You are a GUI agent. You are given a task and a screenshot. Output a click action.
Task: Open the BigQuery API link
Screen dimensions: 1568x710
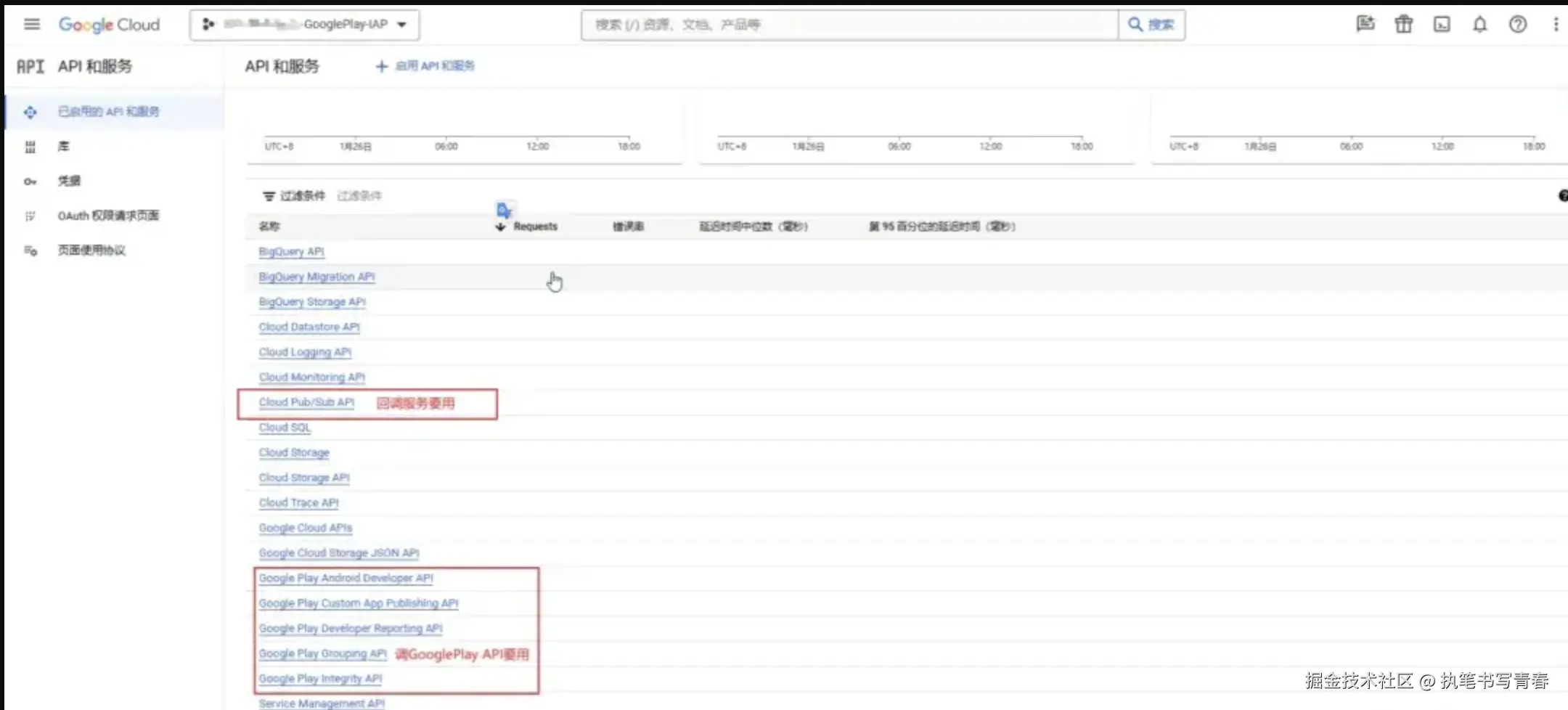click(x=292, y=252)
